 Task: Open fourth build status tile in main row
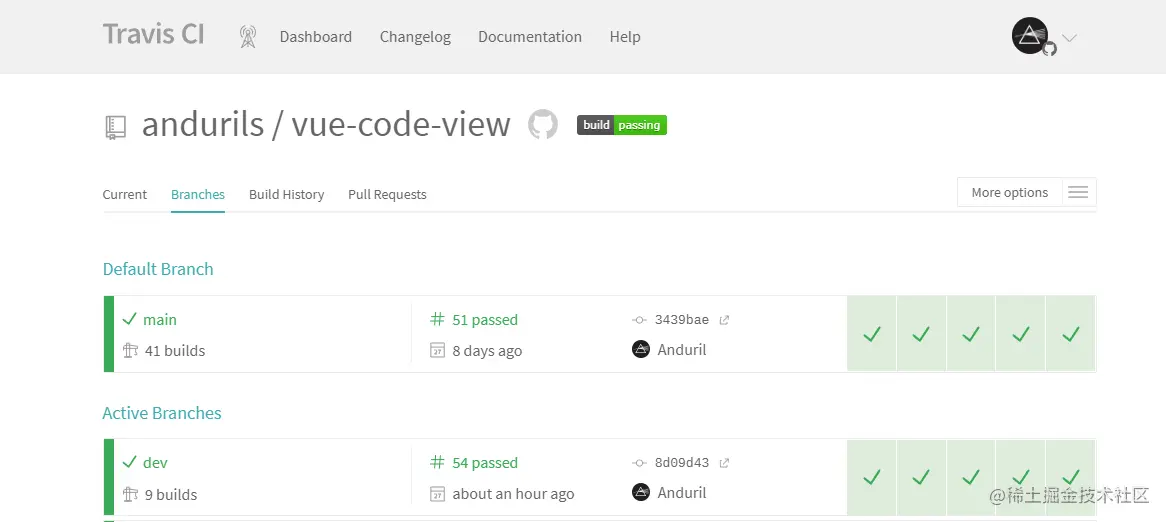coord(1021,333)
